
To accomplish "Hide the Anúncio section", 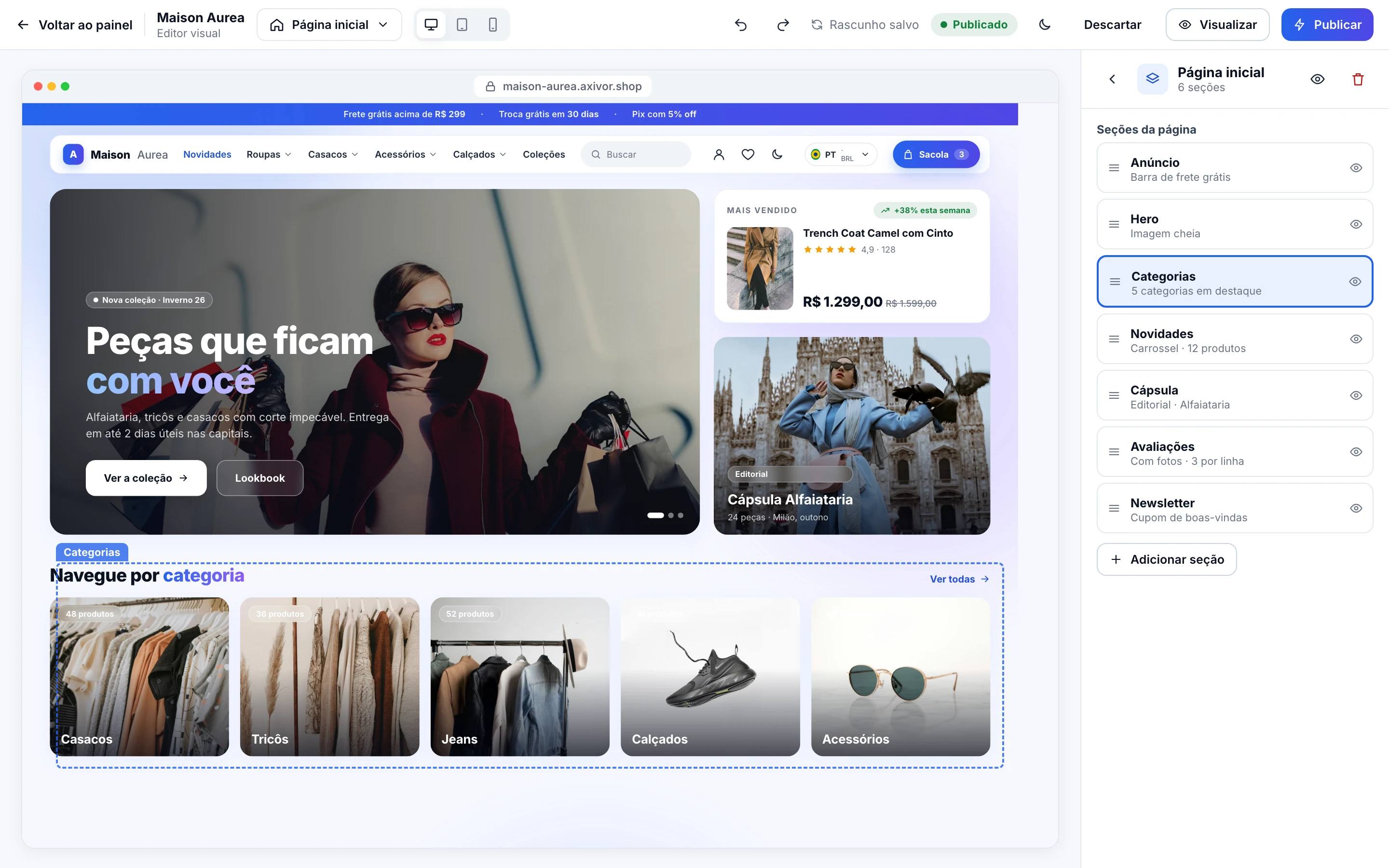I will click(x=1356, y=168).
